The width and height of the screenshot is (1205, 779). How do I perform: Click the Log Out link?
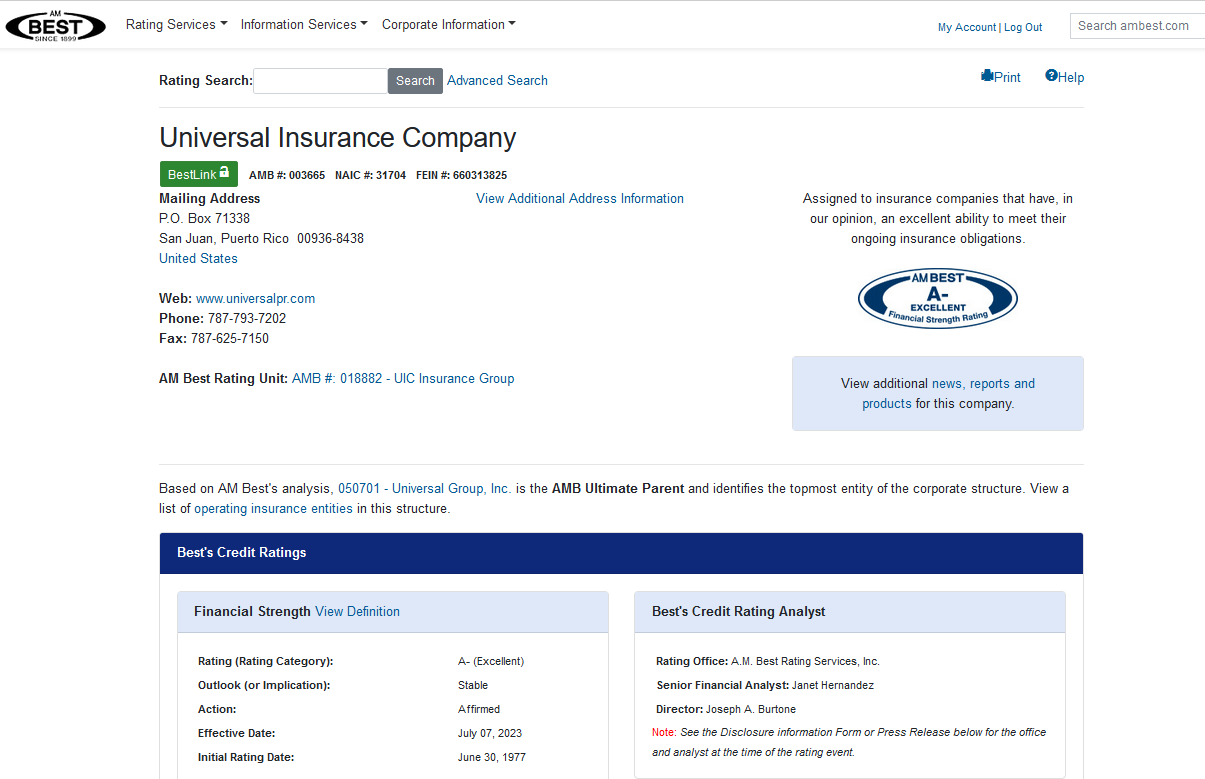1023,28
